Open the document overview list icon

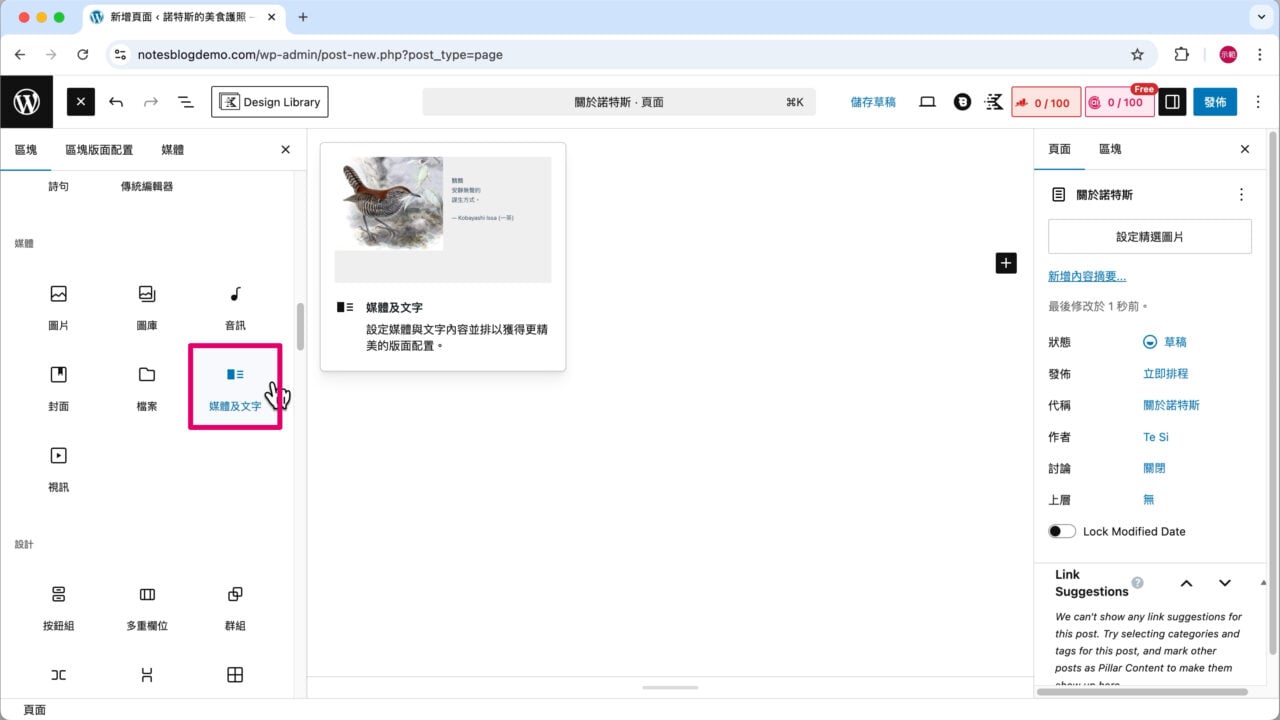(x=185, y=101)
